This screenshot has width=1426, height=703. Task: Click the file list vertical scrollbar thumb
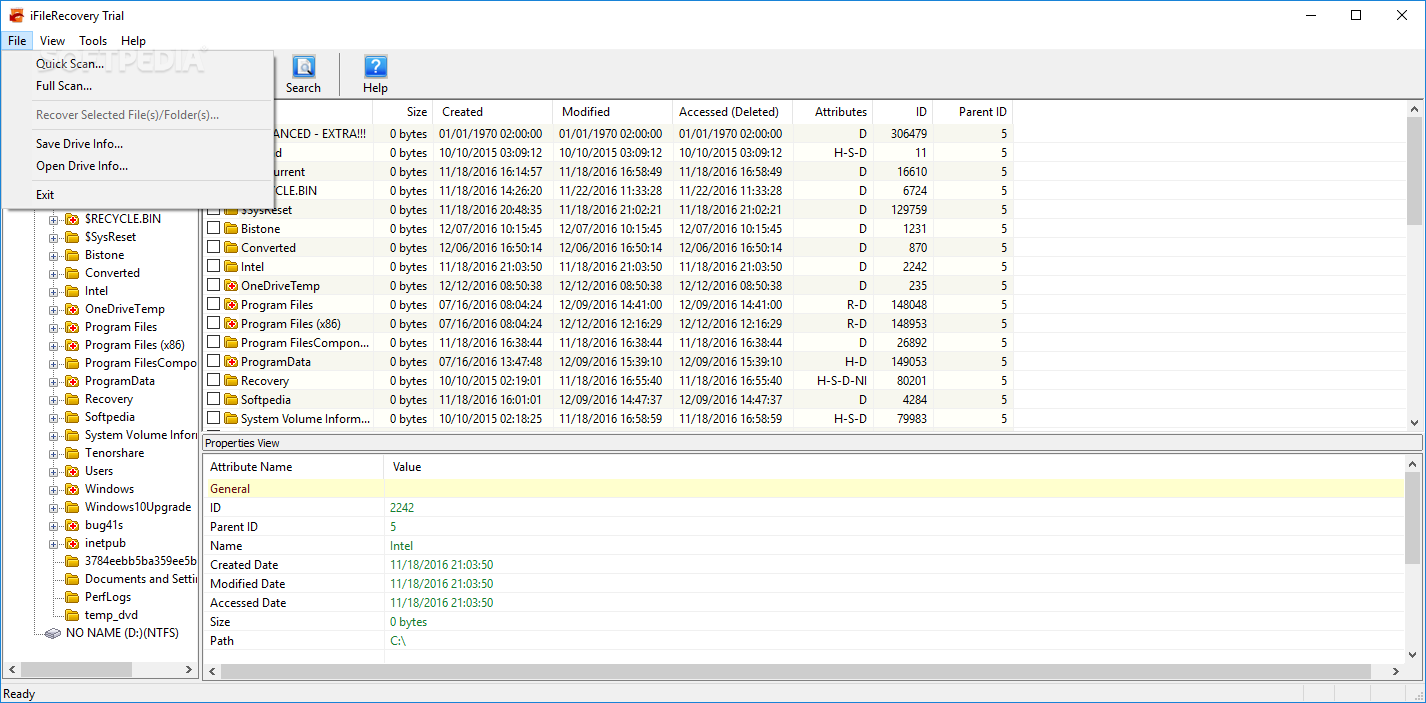pyautogui.click(x=1414, y=171)
